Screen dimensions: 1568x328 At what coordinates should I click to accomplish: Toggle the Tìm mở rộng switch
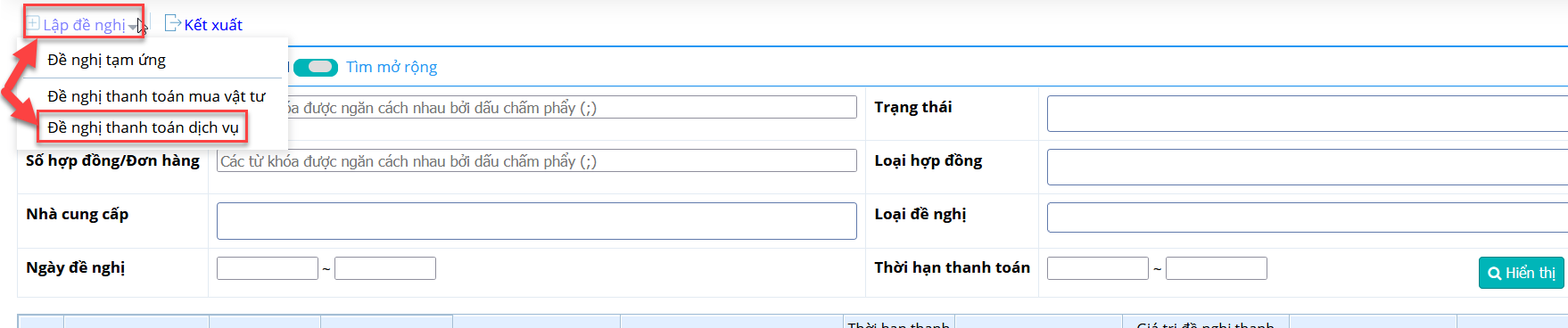click(316, 67)
